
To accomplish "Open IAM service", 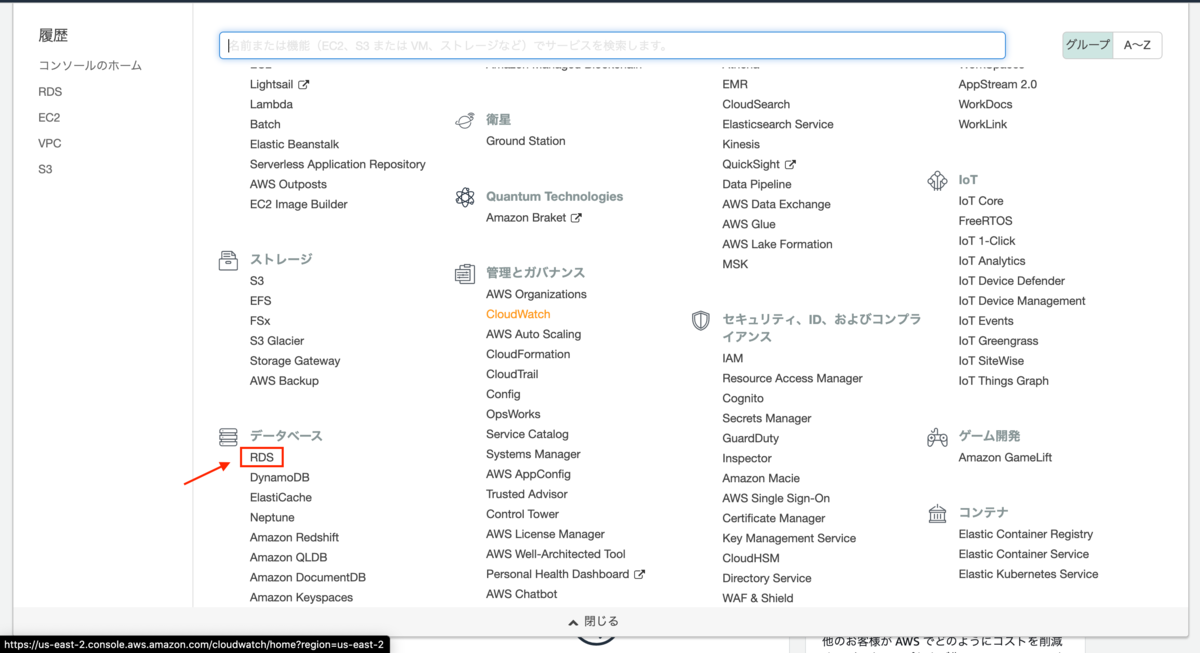I will (733, 358).
